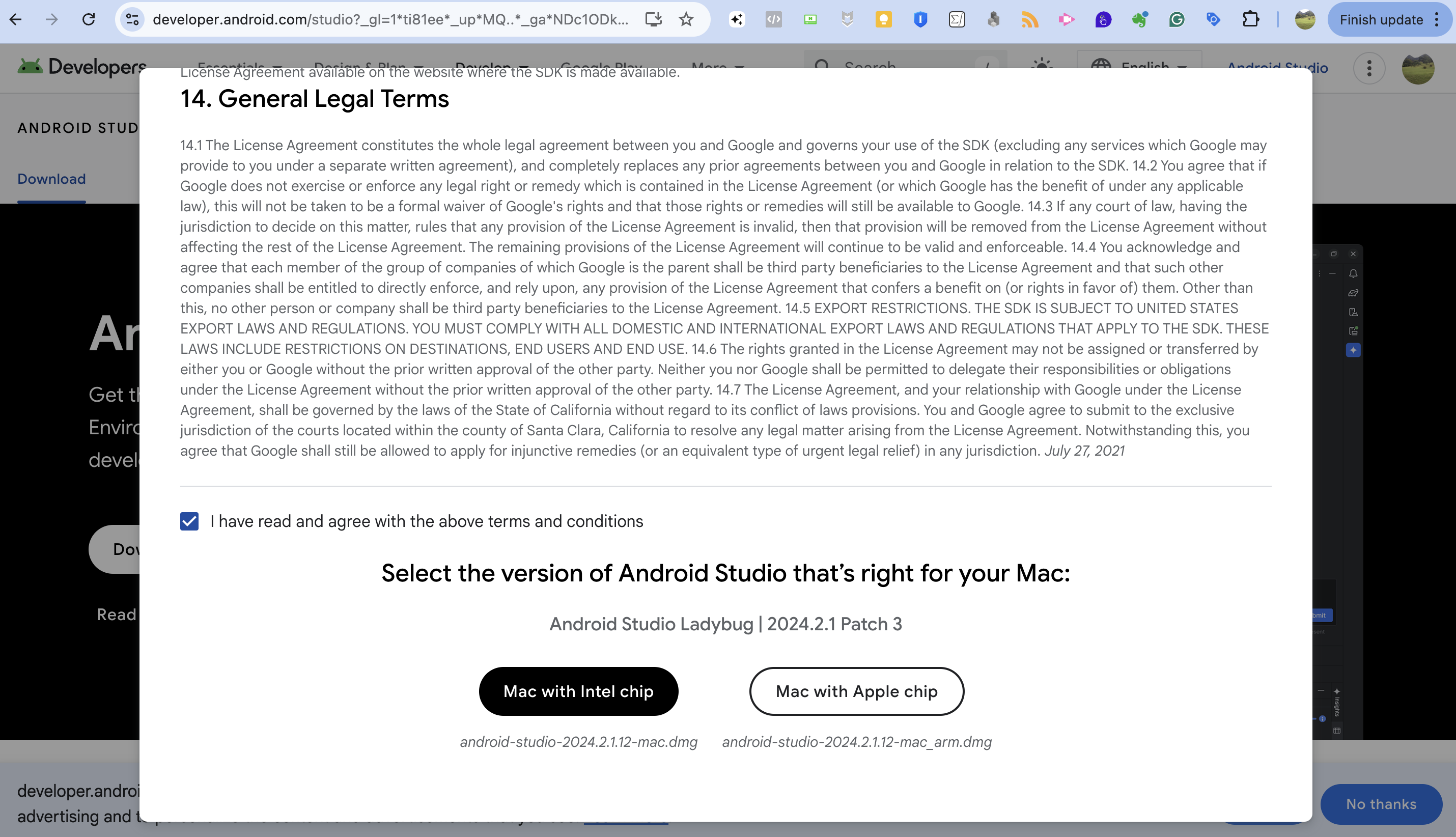Click the Finish update button top right
The width and height of the screenshot is (1456, 837).
click(1383, 18)
